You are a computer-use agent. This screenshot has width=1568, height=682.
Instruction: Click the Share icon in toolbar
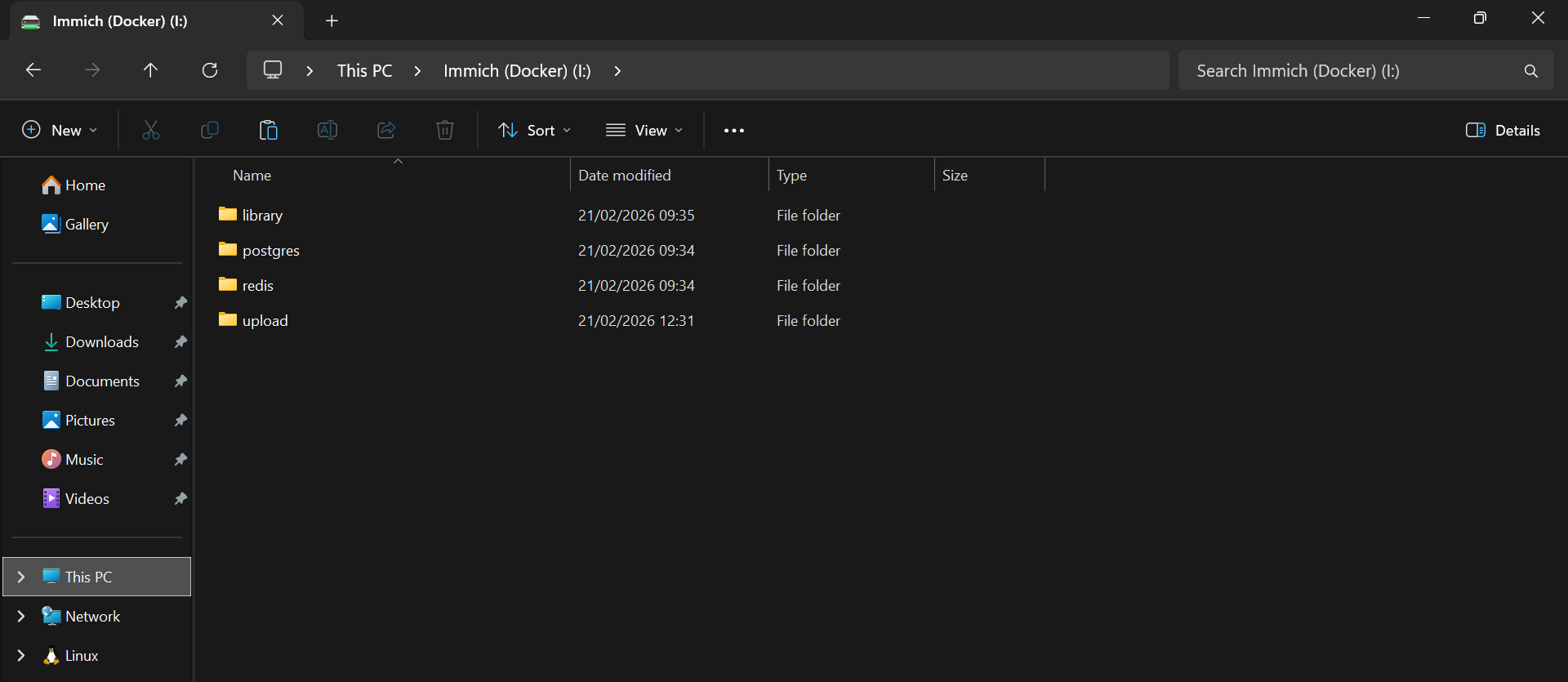(386, 130)
